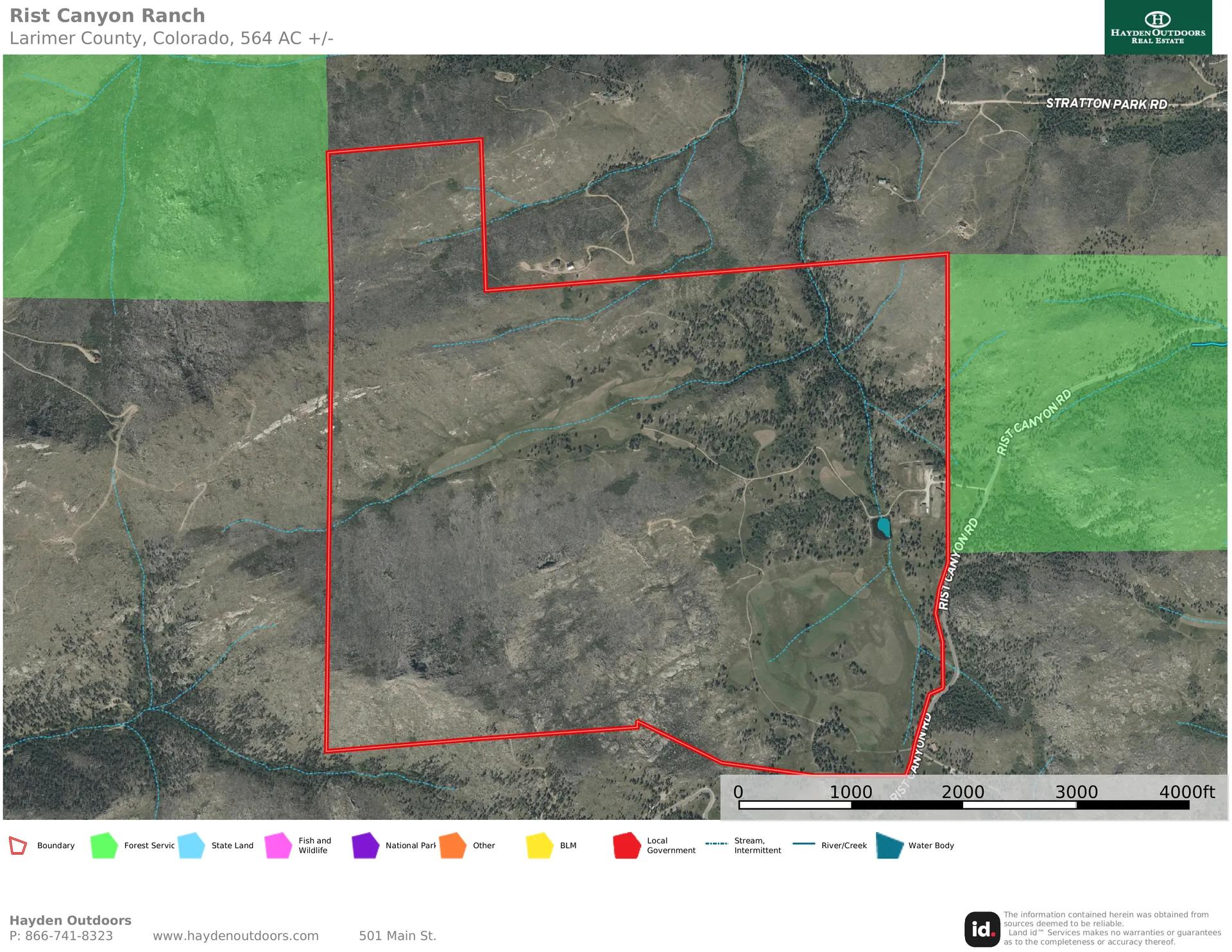This screenshot has width=1232, height=952.
Task: Click the 1000 mark on scale bar
Action: tap(851, 792)
